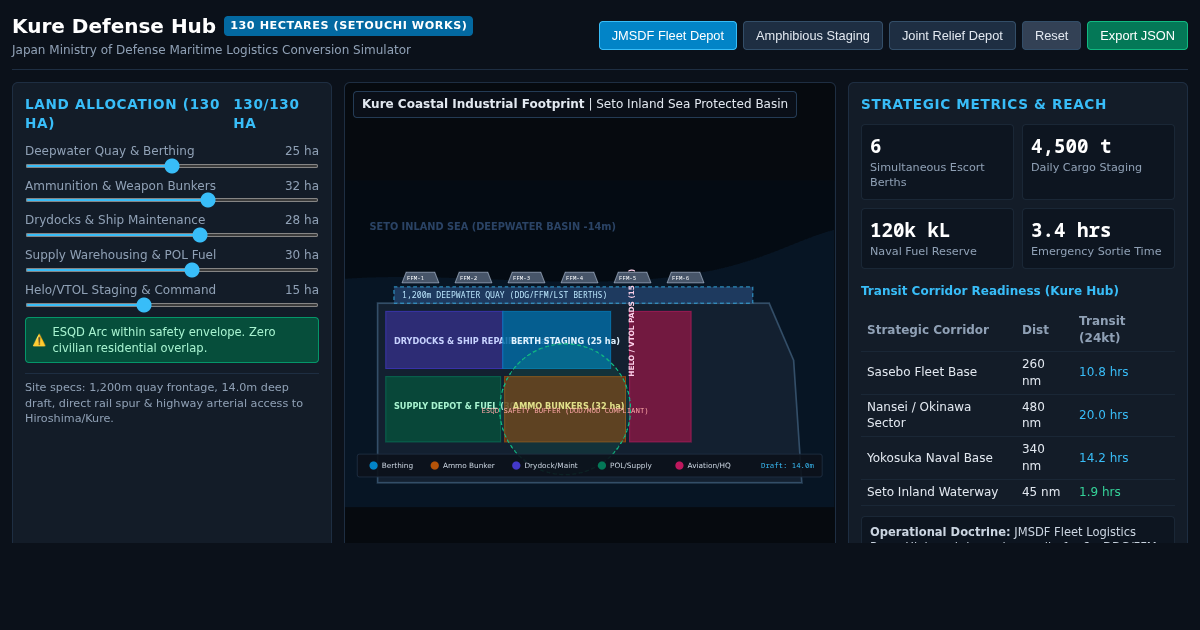Viewport: 1200px width, 630px height.
Task: Select the FFM-1 ship marker
Action: [x=420, y=278]
